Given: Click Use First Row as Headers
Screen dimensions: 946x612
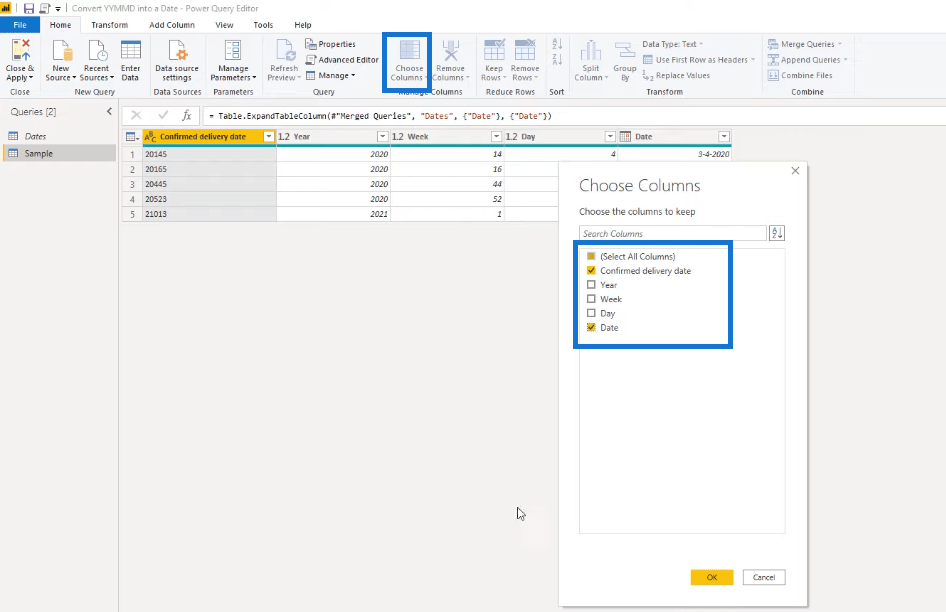Looking at the screenshot, I should point(699,60).
